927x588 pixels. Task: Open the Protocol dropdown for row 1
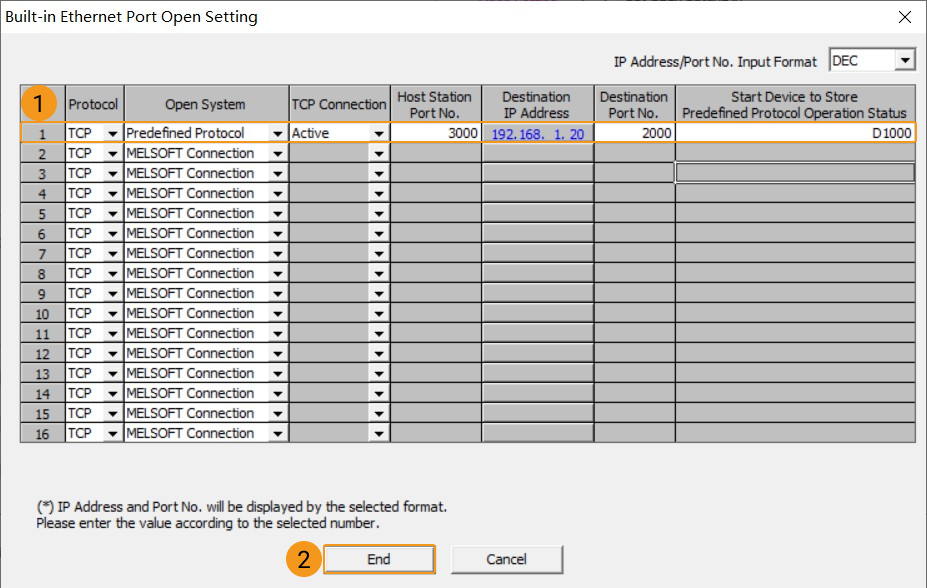click(x=113, y=133)
